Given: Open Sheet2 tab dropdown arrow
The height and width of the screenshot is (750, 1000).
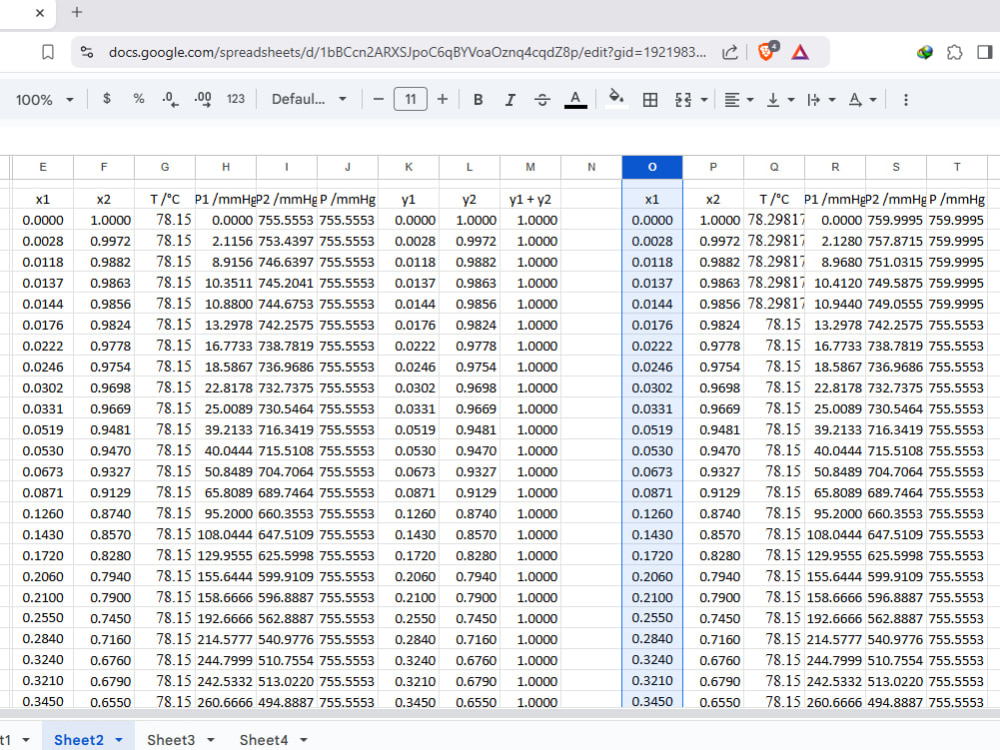Looking at the screenshot, I should (x=119, y=740).
